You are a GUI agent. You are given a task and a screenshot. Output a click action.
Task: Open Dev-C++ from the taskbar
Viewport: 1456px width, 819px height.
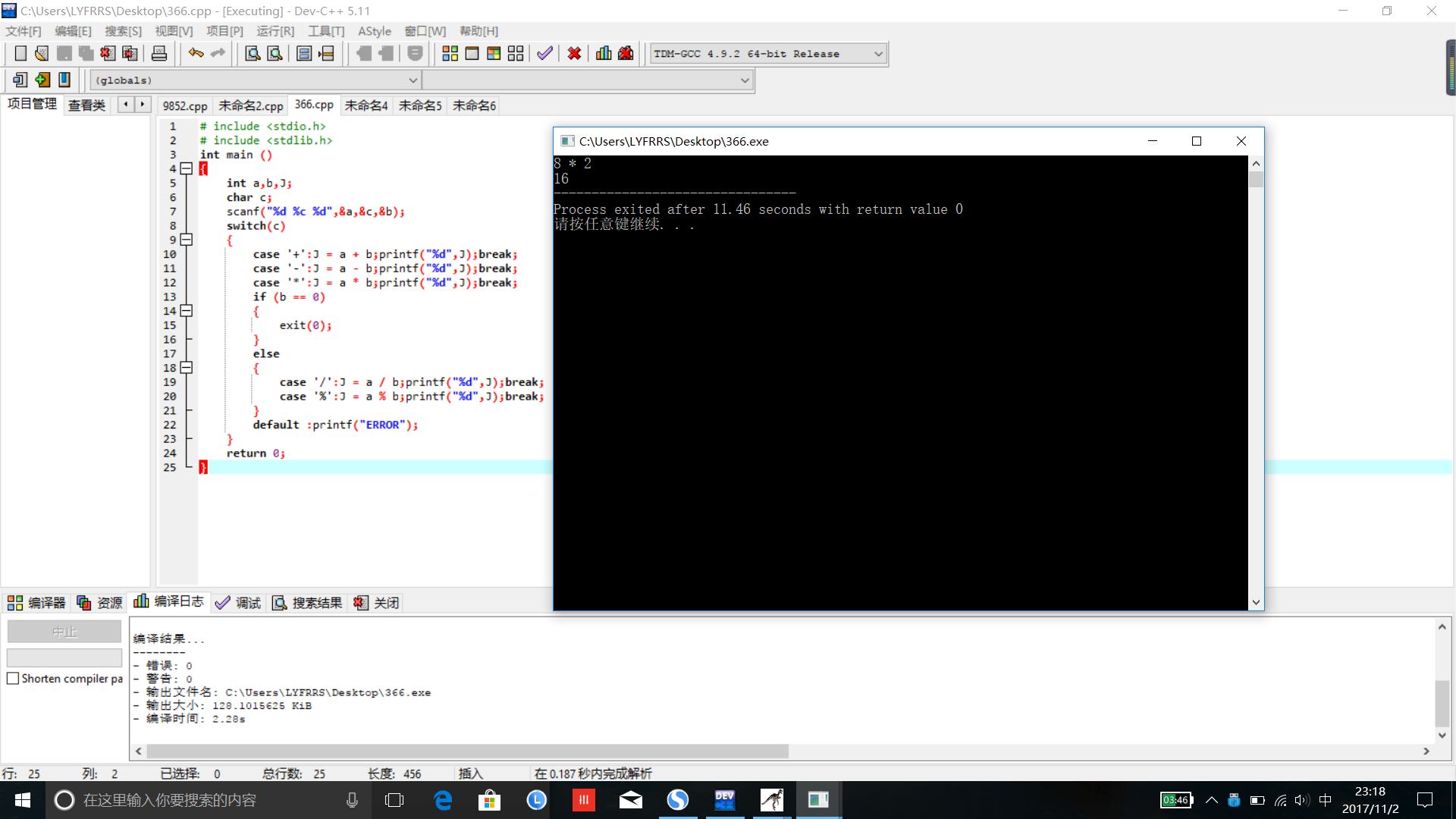724,800
